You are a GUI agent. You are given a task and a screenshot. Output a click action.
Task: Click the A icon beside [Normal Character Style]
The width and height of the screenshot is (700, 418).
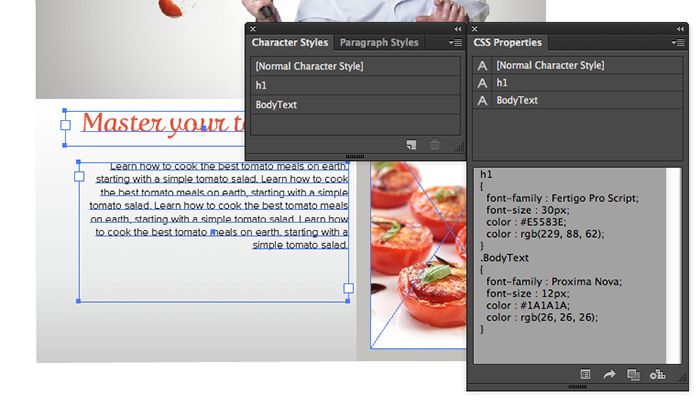(482, 66)
